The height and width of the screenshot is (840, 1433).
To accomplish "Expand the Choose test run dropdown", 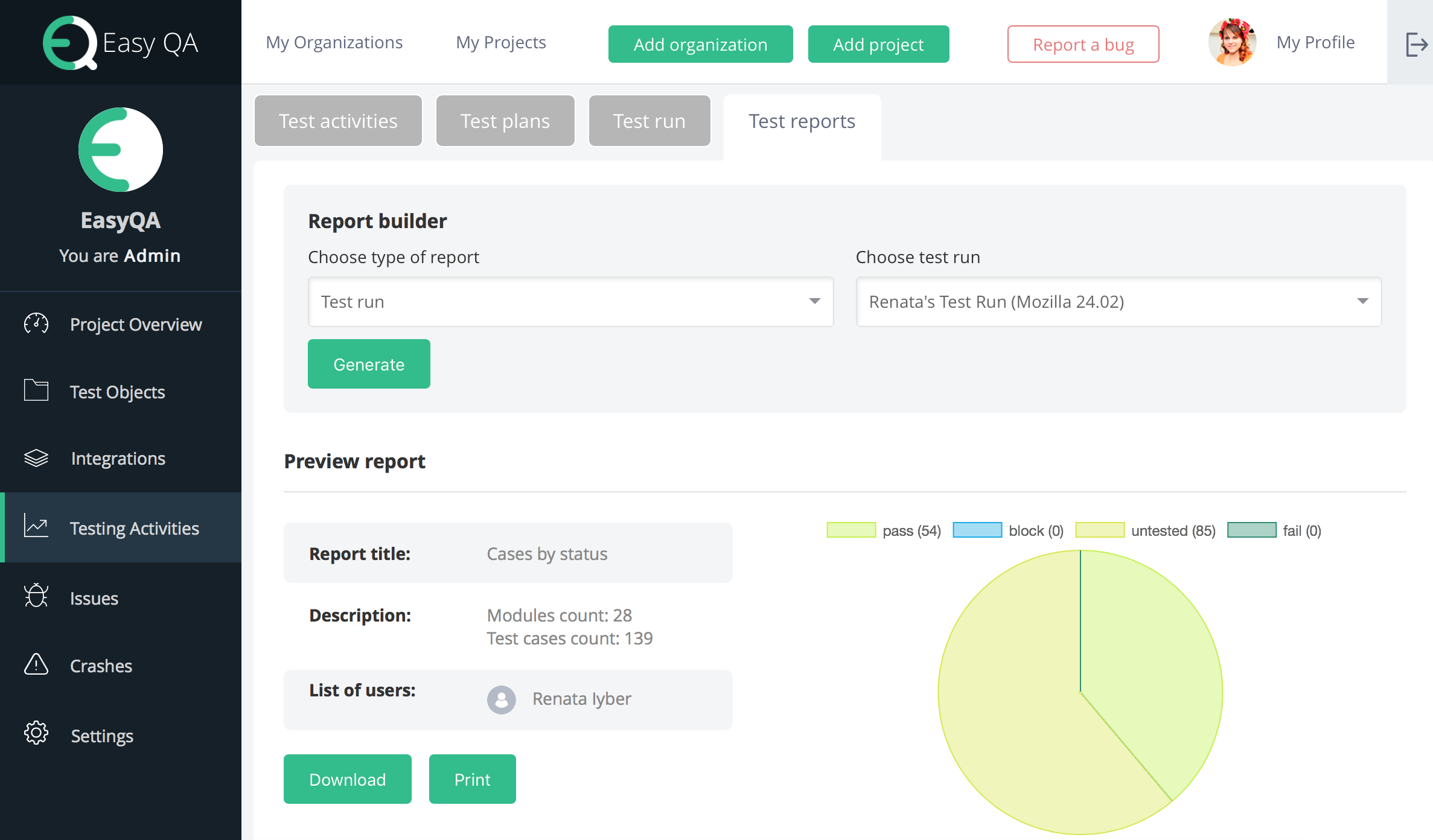I will pos(1119,302).
